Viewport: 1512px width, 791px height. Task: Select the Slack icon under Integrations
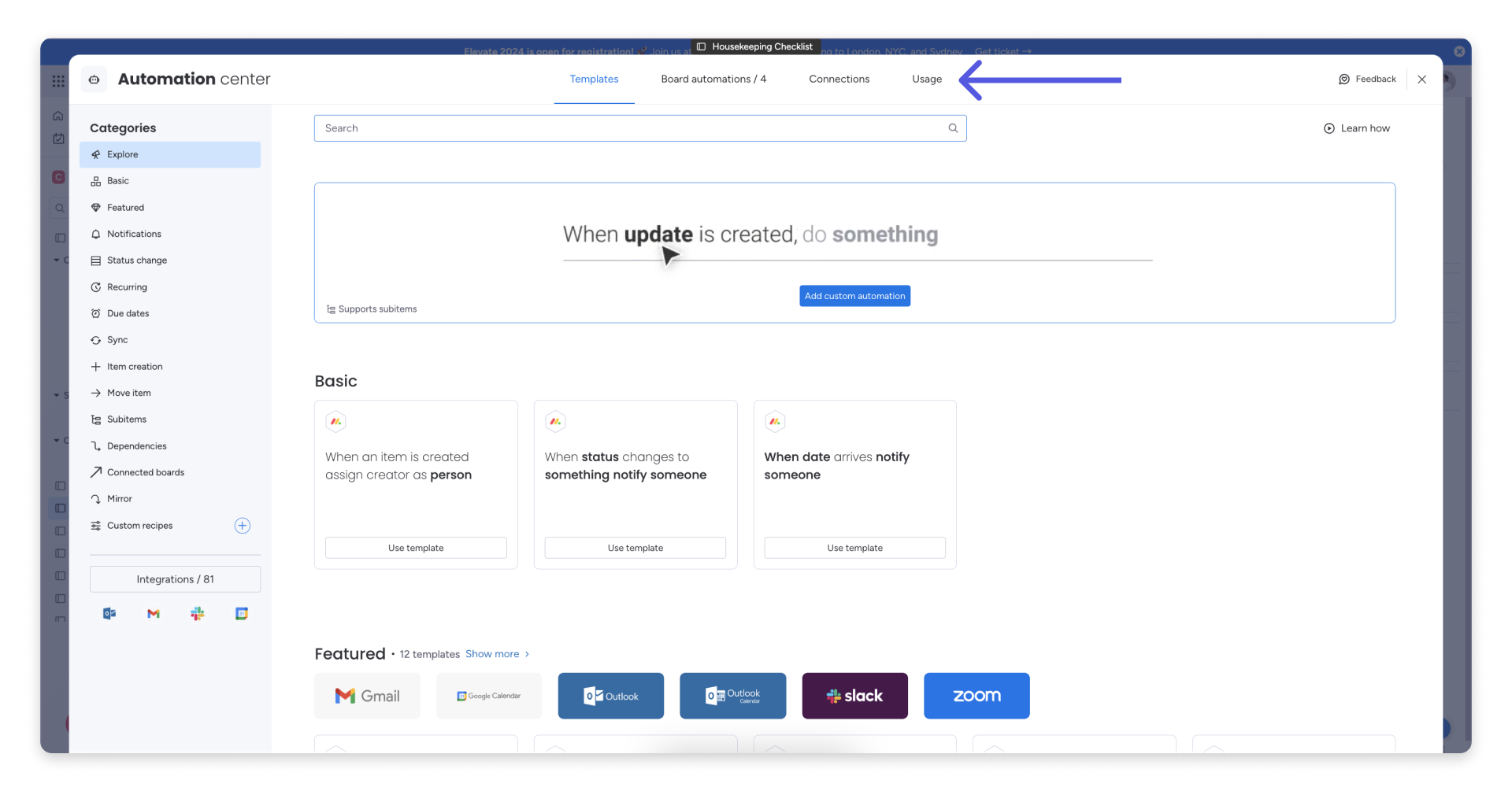tap(197, 614)
